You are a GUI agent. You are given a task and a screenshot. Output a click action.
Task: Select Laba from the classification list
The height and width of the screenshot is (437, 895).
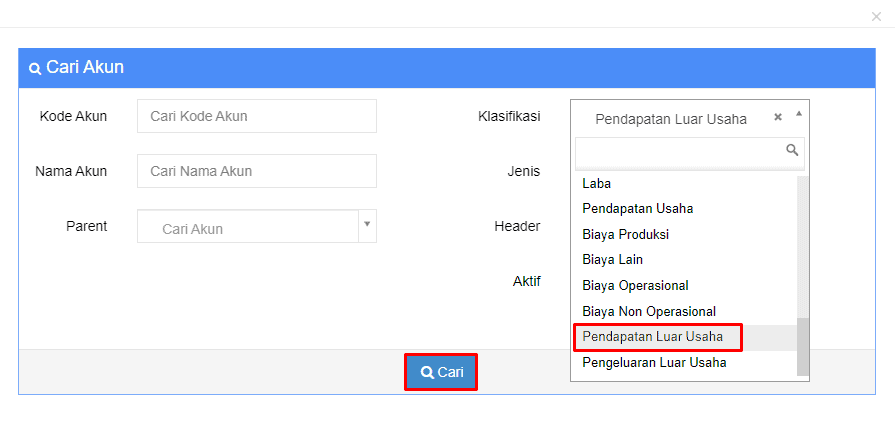pyautogui.click(x=597, y=184)
